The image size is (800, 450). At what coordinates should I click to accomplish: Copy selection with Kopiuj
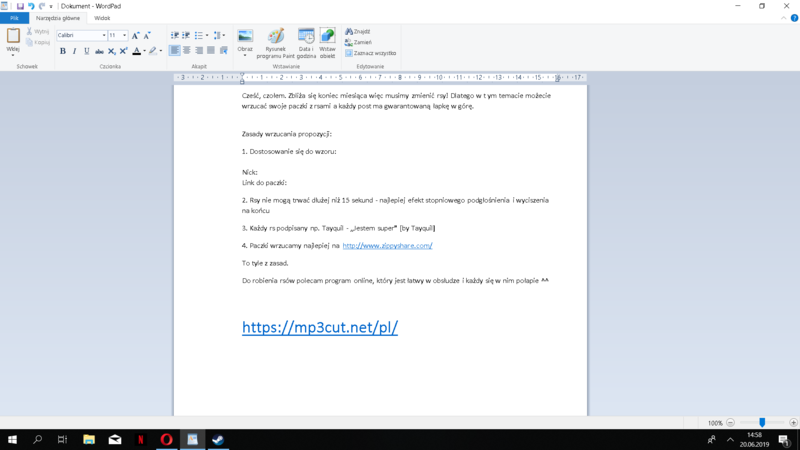[x=38, y=42]
